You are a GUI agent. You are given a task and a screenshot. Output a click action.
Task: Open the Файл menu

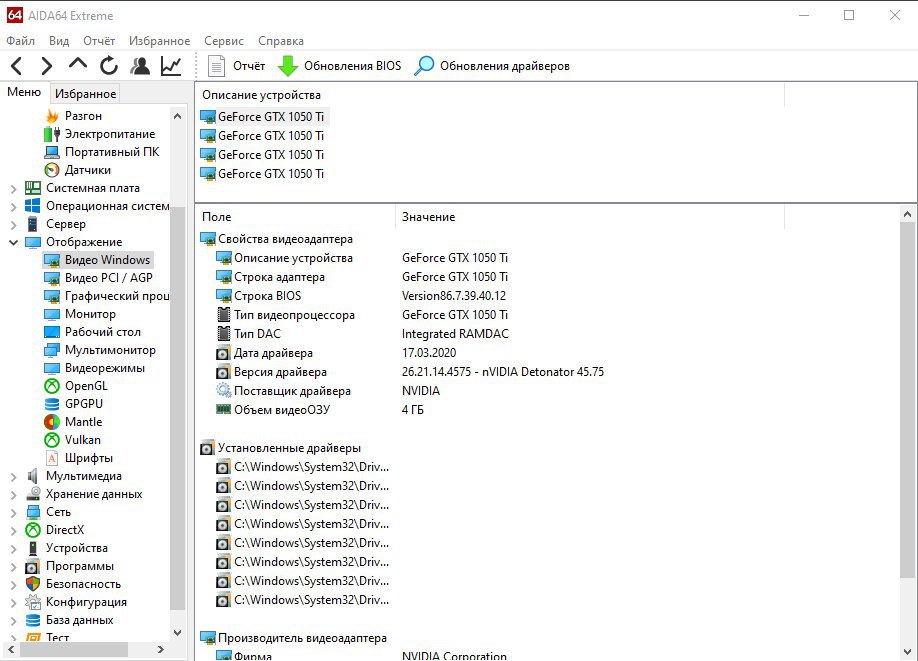click(x=20, y=41)
